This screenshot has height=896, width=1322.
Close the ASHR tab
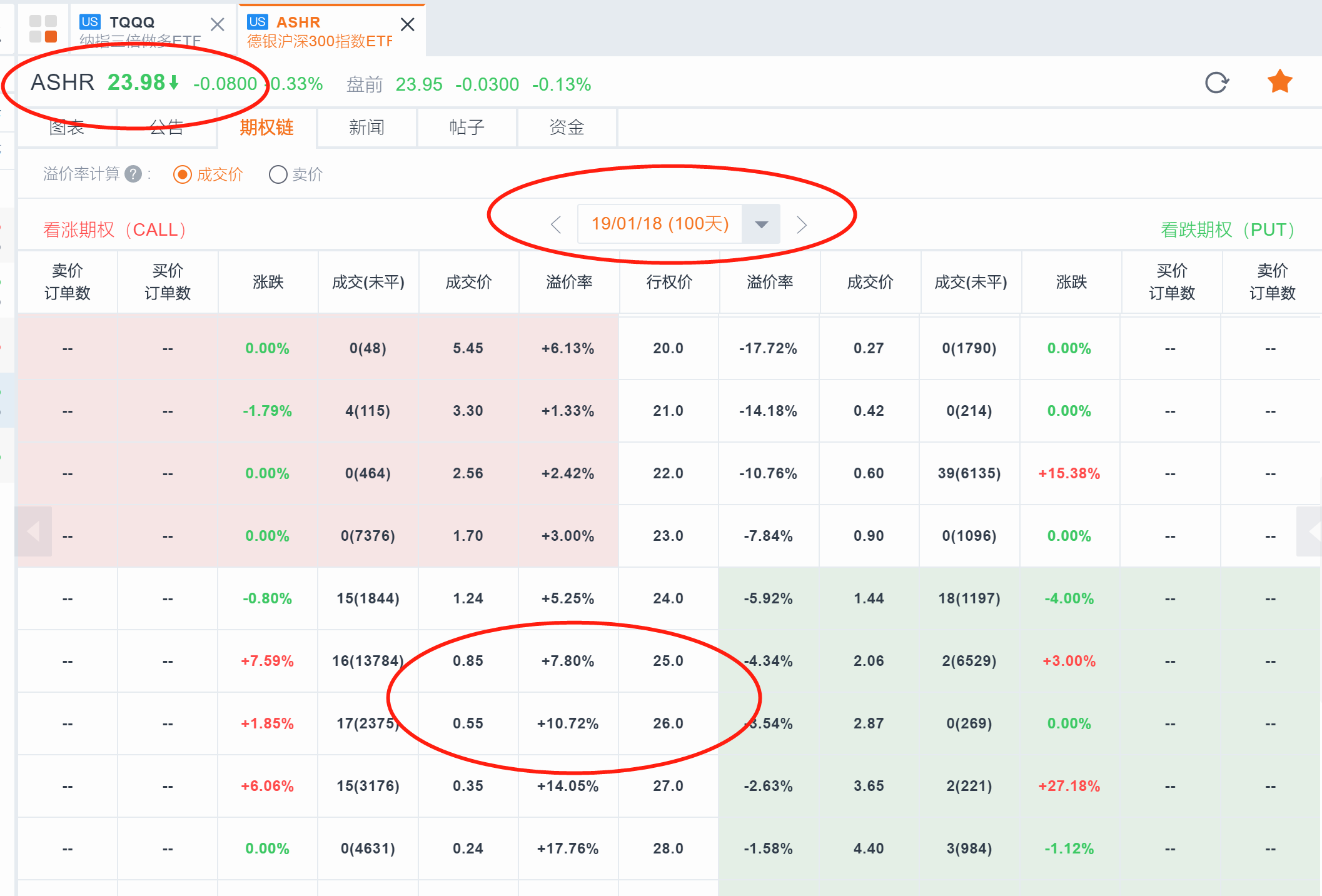pyautogui.click(x=407, y=24)
